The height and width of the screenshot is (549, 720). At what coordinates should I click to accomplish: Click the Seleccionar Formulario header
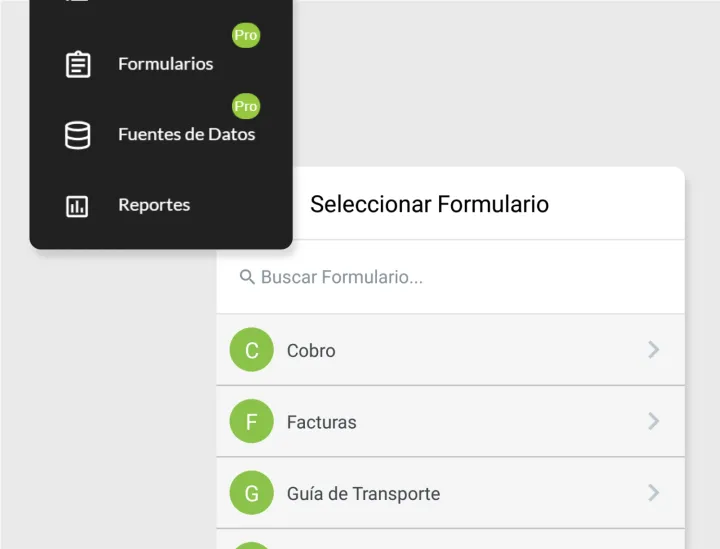point(429,205)
